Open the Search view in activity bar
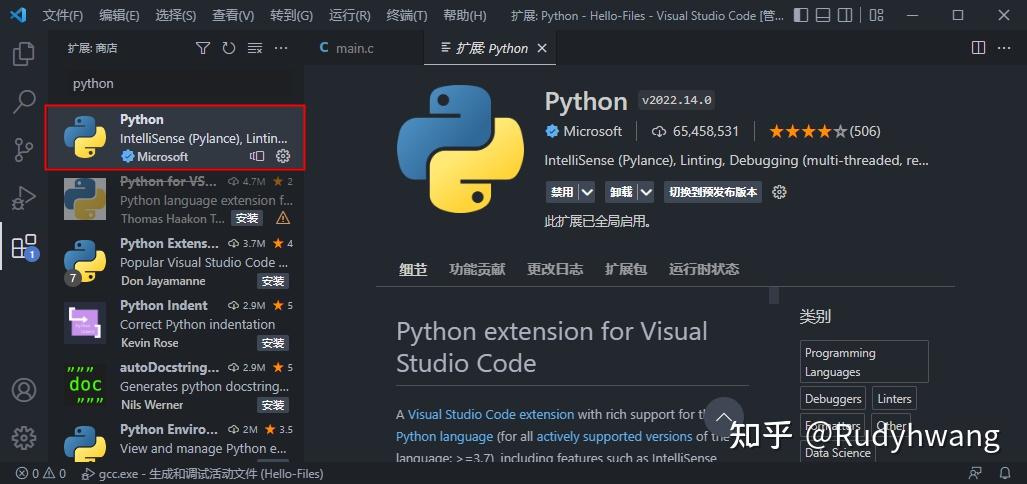This screenshot has width=1027, height=484. pos(24,102)
